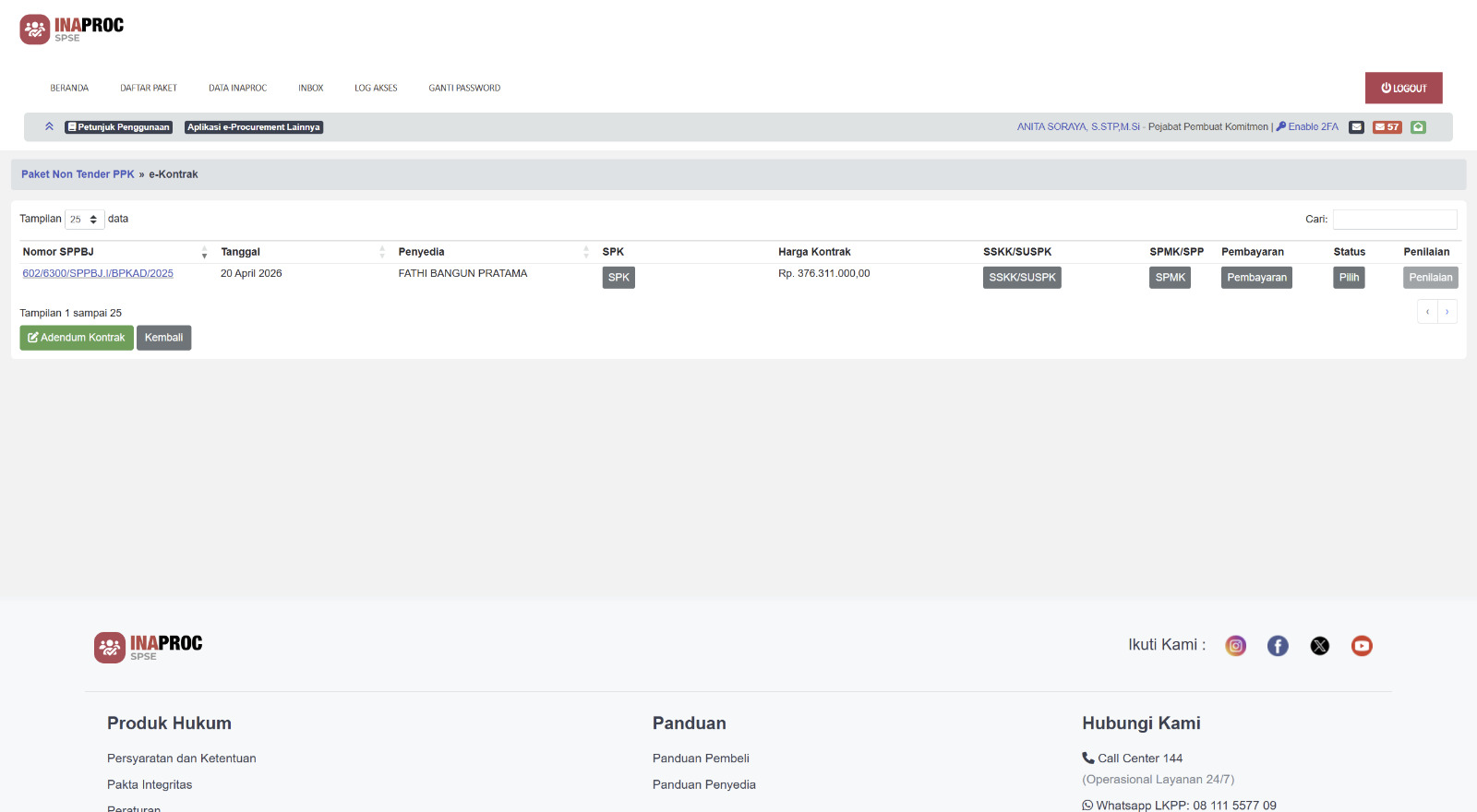Open Petunjuk Penggunaan guide

pyautogui.click(x=118, y=127)
